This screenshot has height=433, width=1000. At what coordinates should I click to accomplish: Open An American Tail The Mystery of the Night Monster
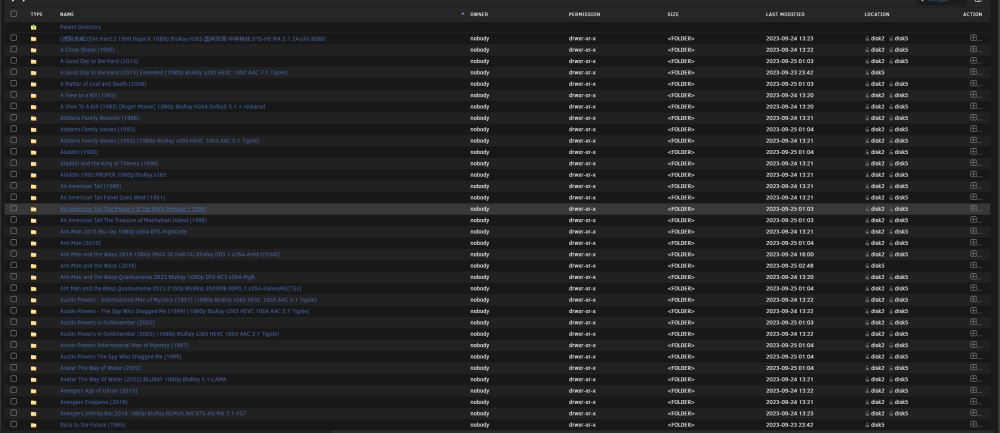click(133, 209)
